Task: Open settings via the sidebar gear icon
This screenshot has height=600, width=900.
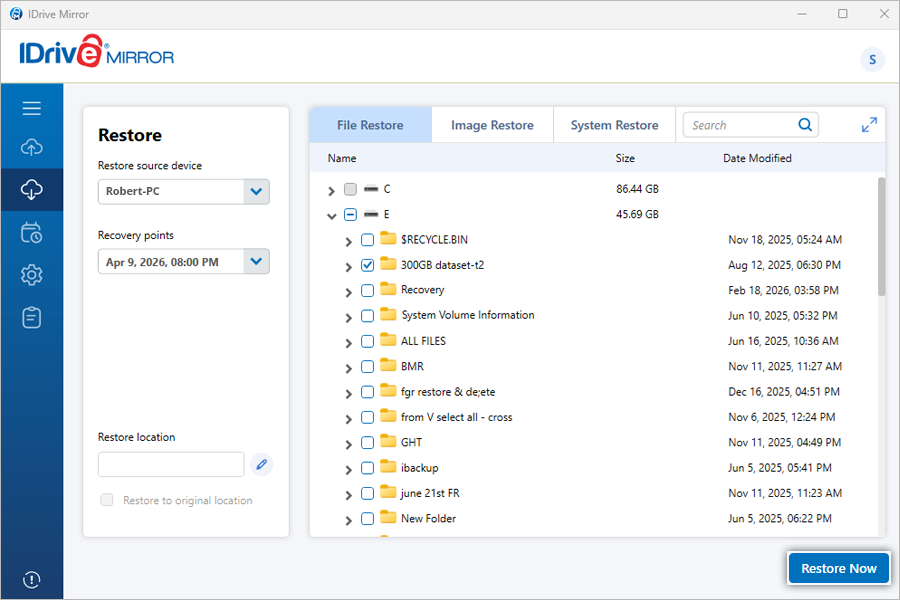Action: [31, 275]
